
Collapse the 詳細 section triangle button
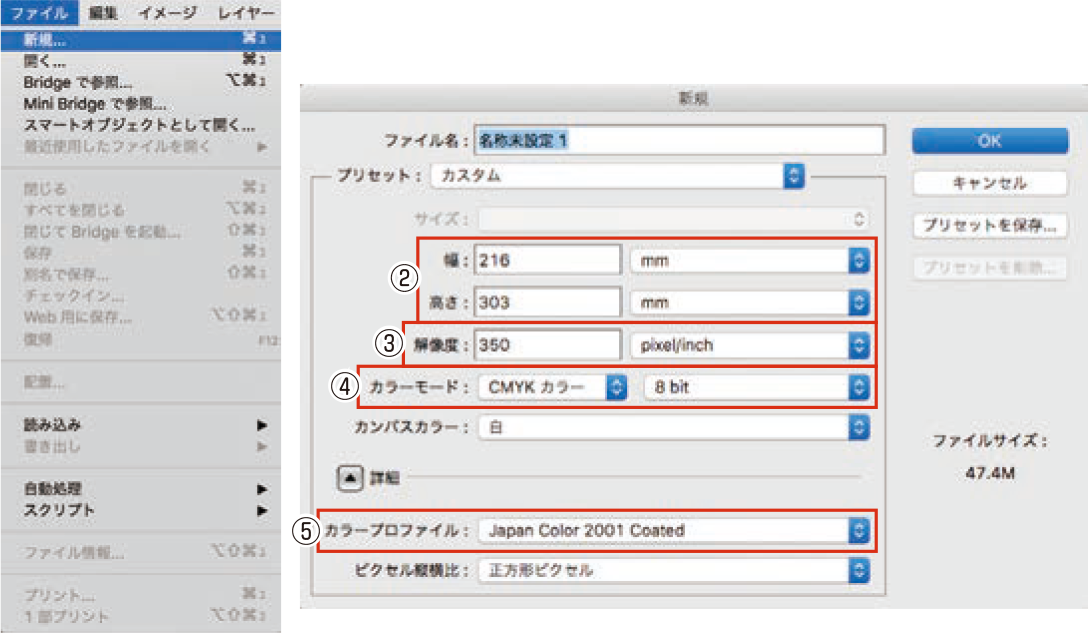(x=350, y=478)
